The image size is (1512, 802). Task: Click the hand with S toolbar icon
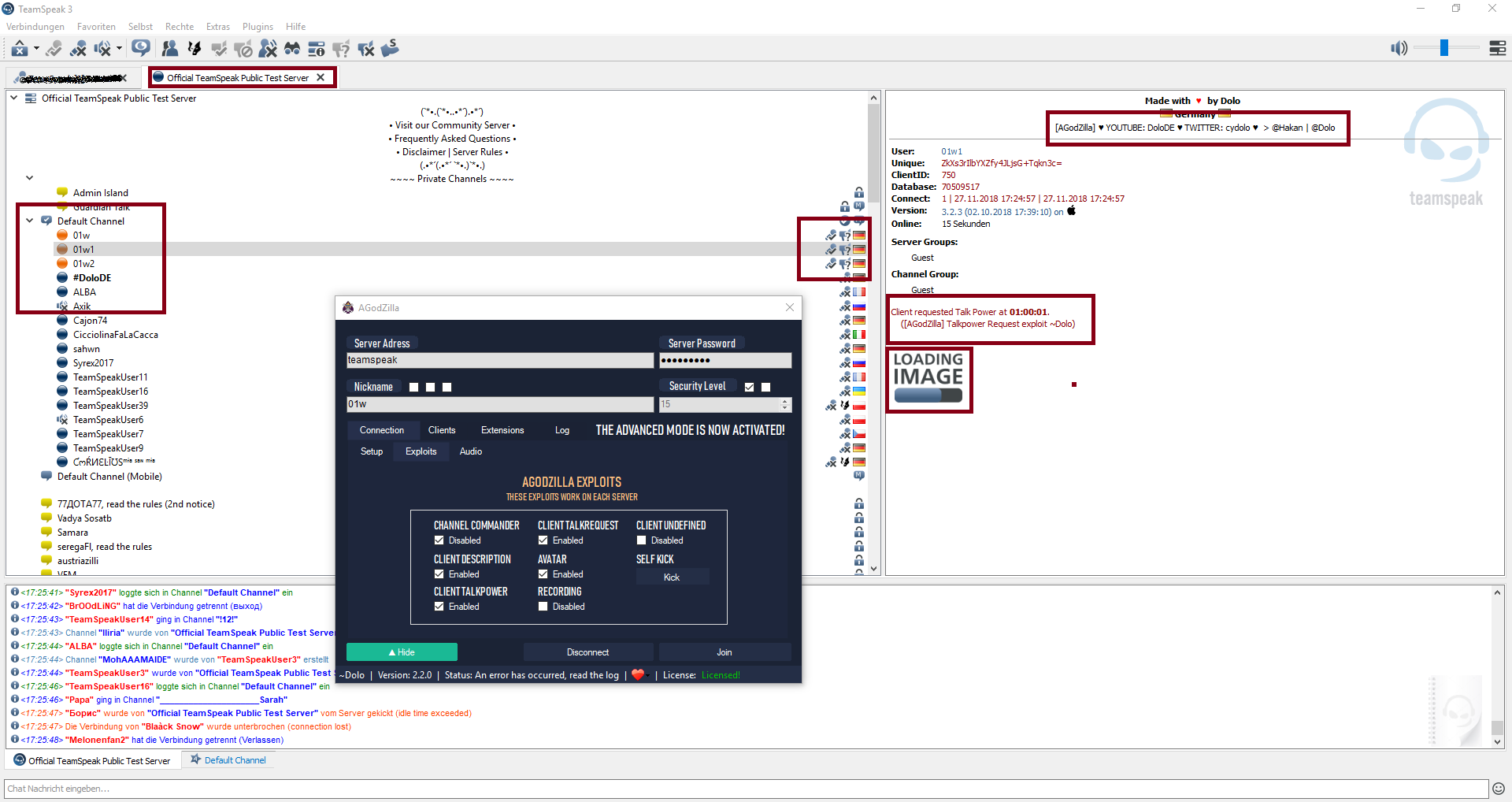391,48
